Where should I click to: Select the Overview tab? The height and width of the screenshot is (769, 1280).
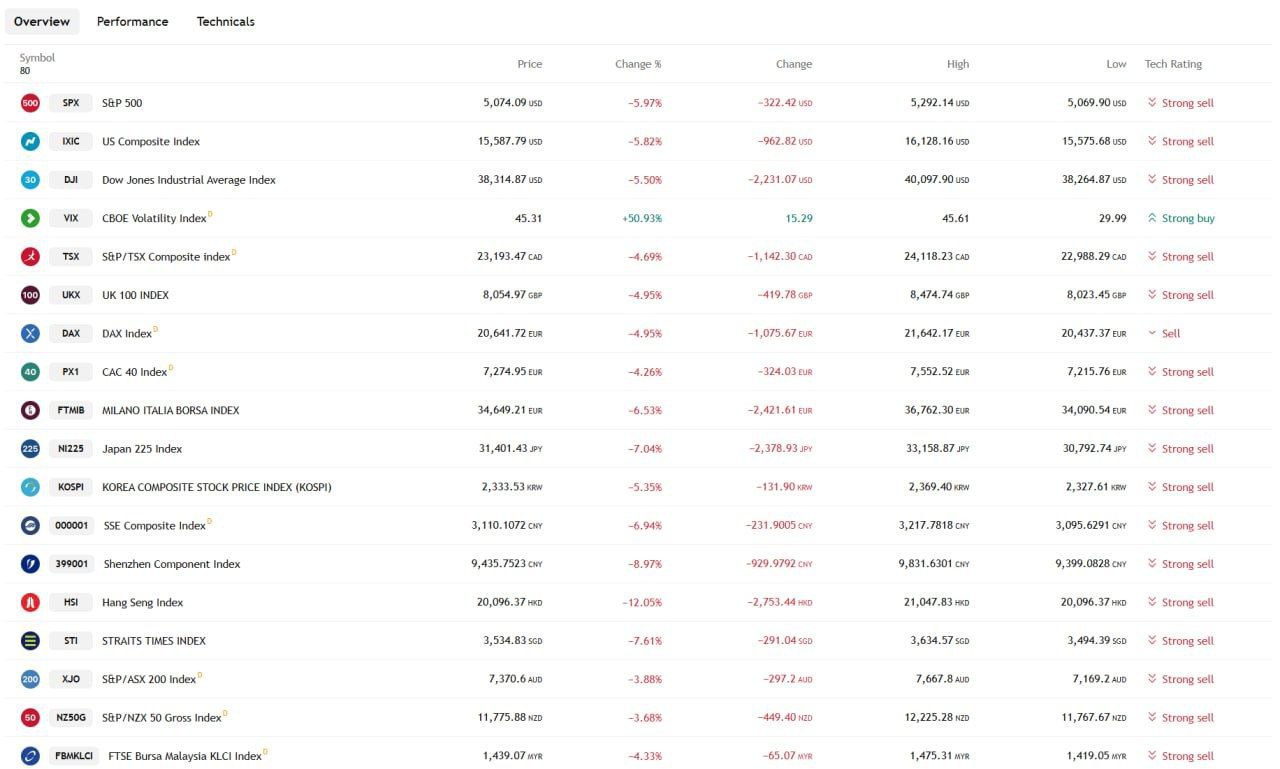(42, 21)
